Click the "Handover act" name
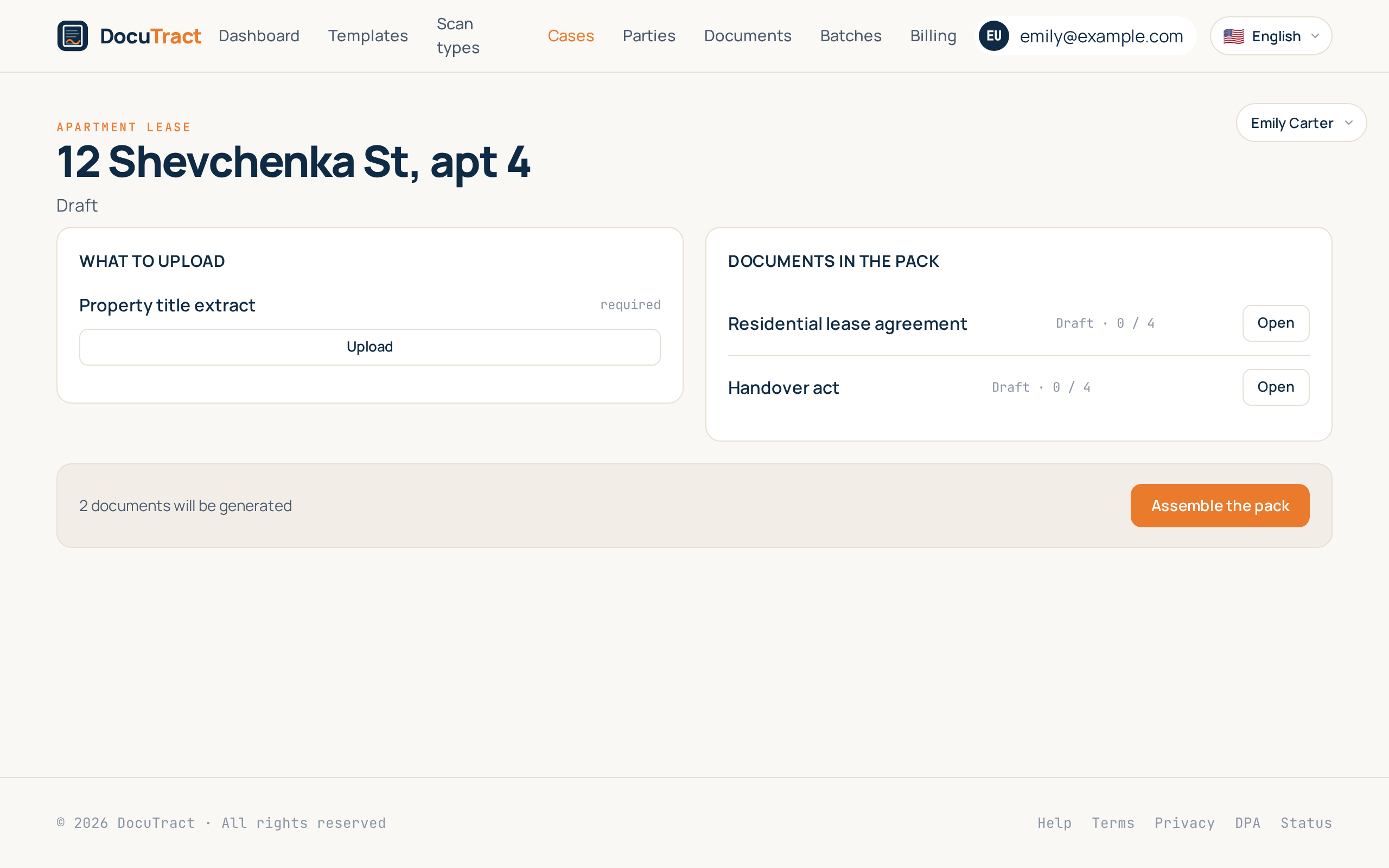The height and width of the screenshot is (868, 1389). 783,388
